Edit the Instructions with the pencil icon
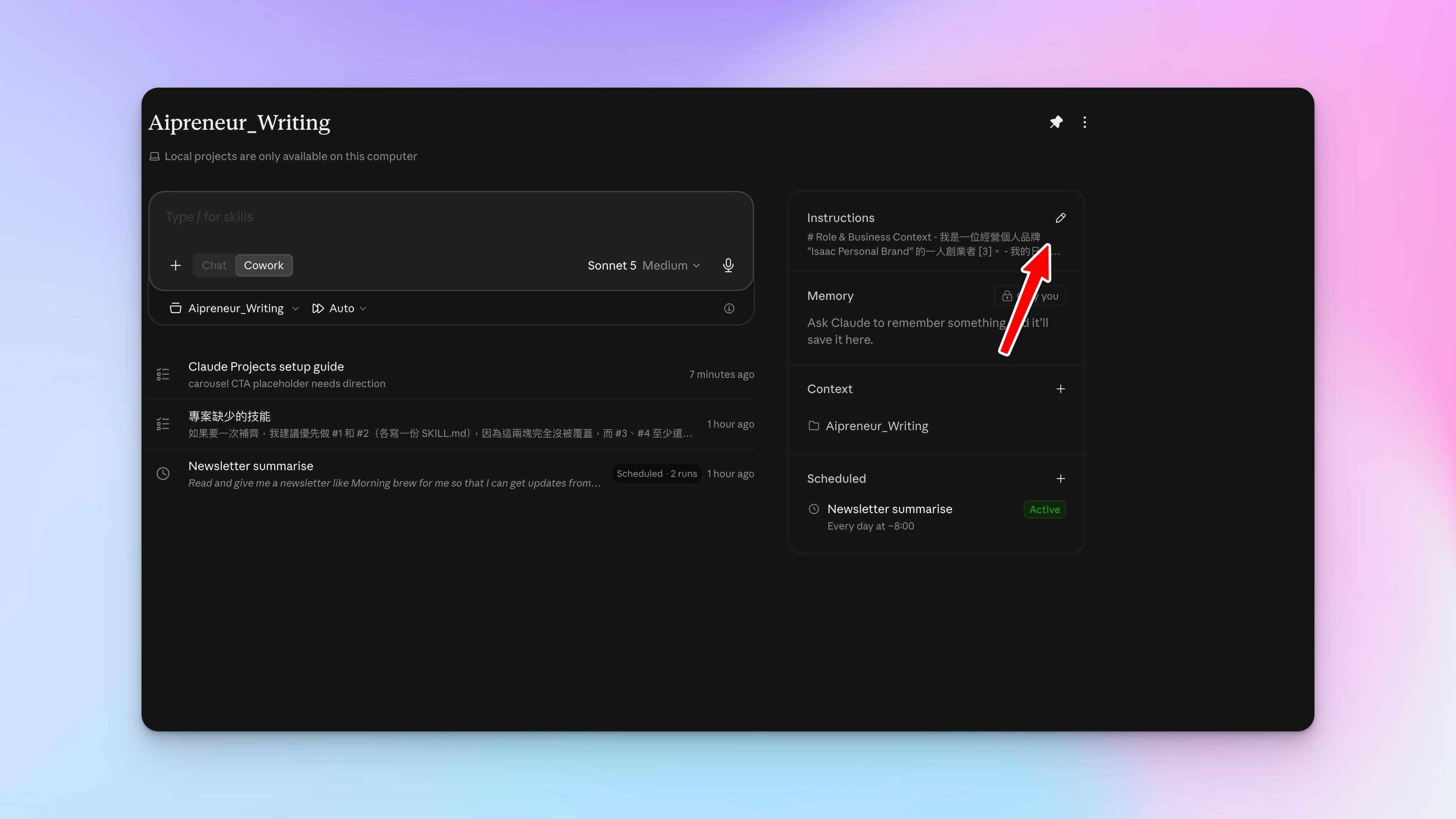 (x=1060, y=218)
